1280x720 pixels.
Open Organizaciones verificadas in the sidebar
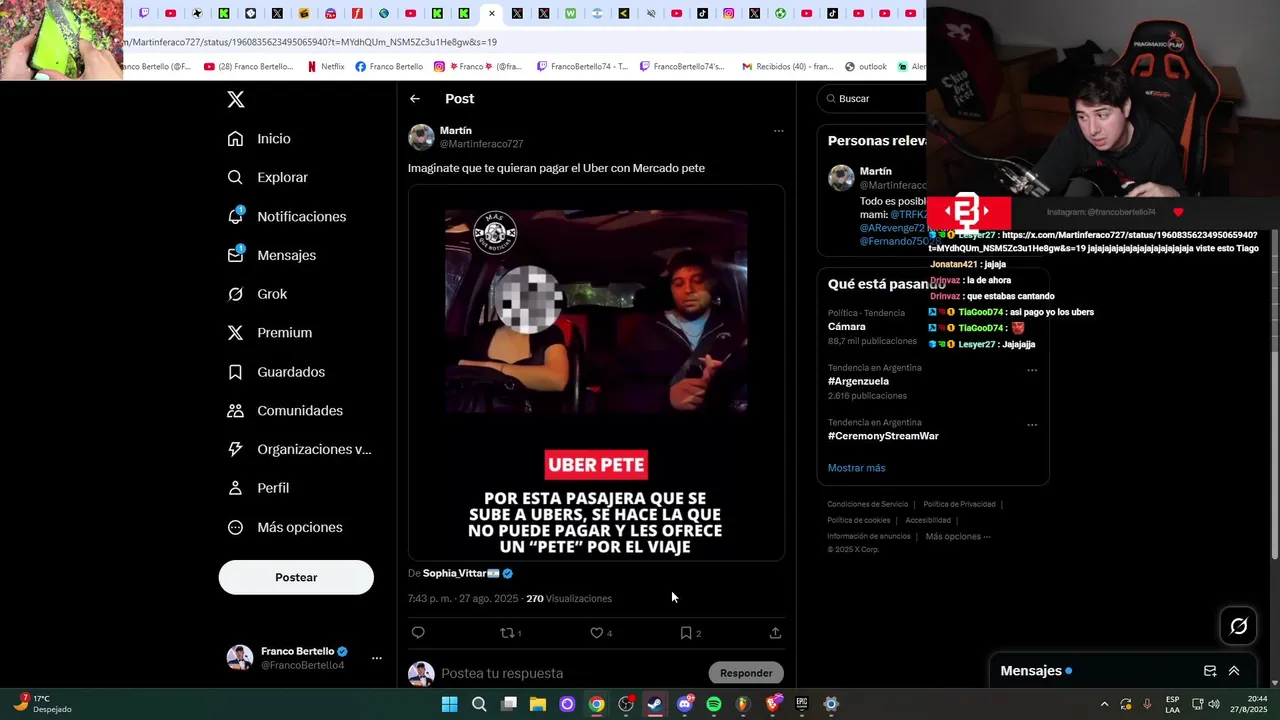click(299, 449)
